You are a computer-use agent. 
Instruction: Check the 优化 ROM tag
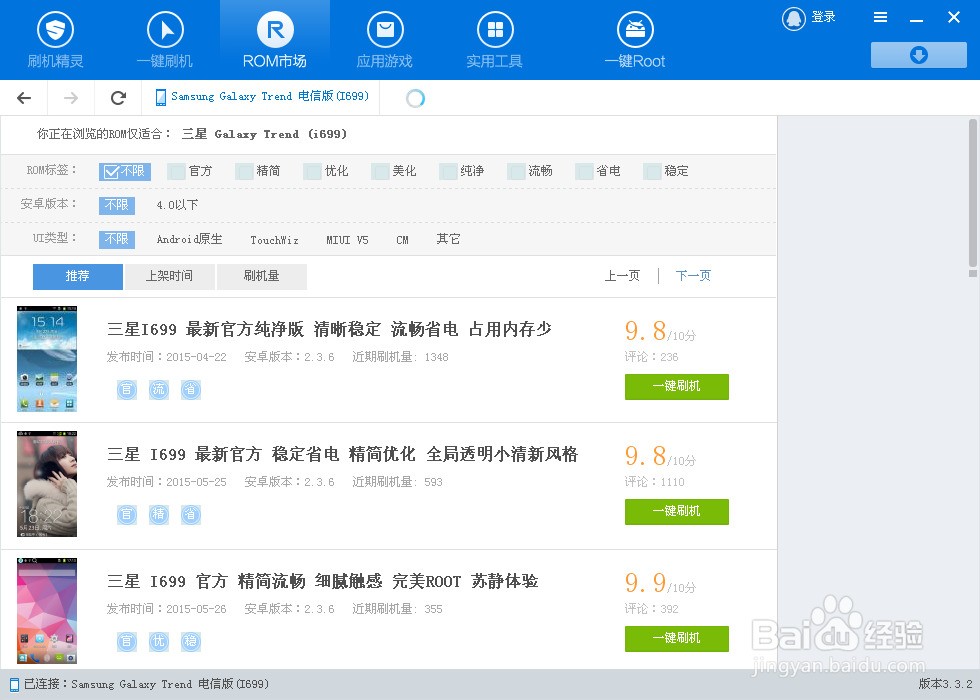coord(312,171)
